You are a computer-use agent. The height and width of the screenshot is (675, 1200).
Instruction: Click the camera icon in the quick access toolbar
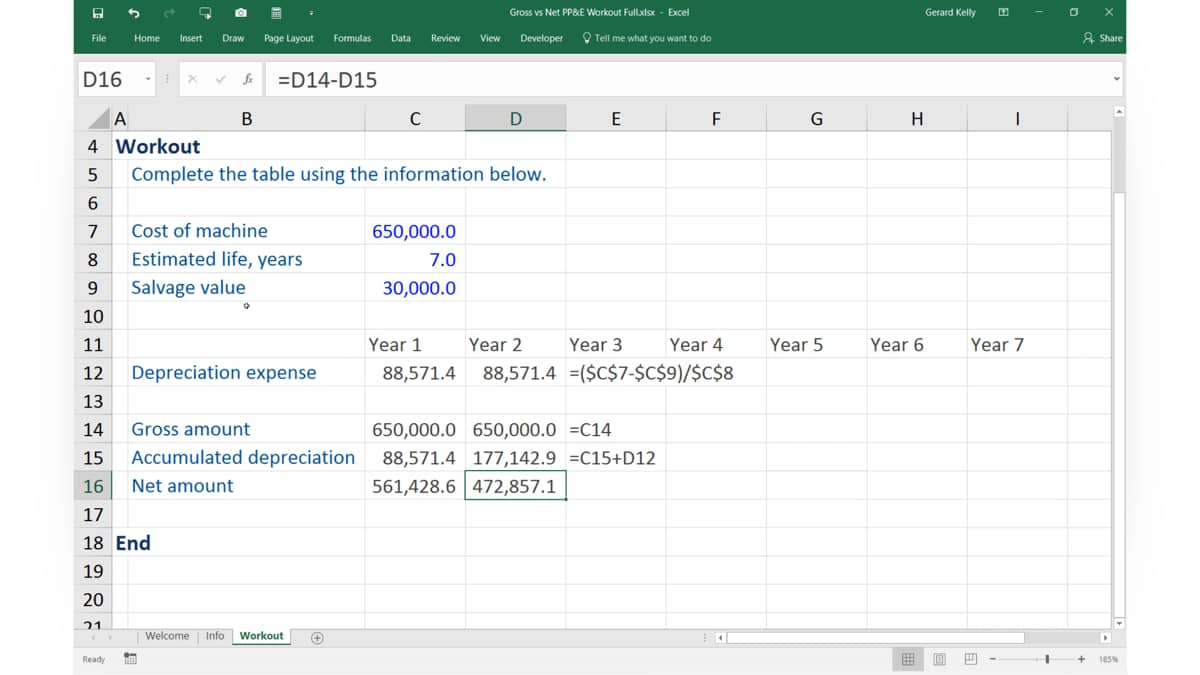(x=241, y=13)
